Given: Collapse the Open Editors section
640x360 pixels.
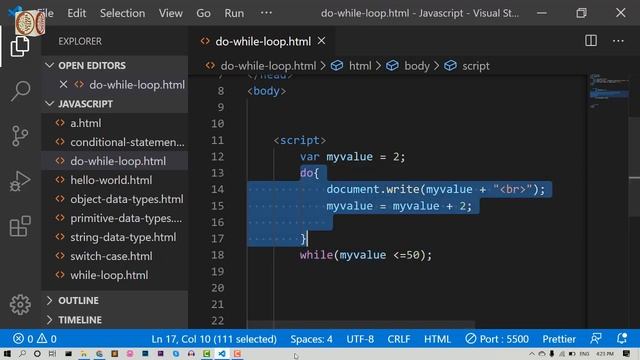Looking at the screenshot, I should [x=114, y=65].
